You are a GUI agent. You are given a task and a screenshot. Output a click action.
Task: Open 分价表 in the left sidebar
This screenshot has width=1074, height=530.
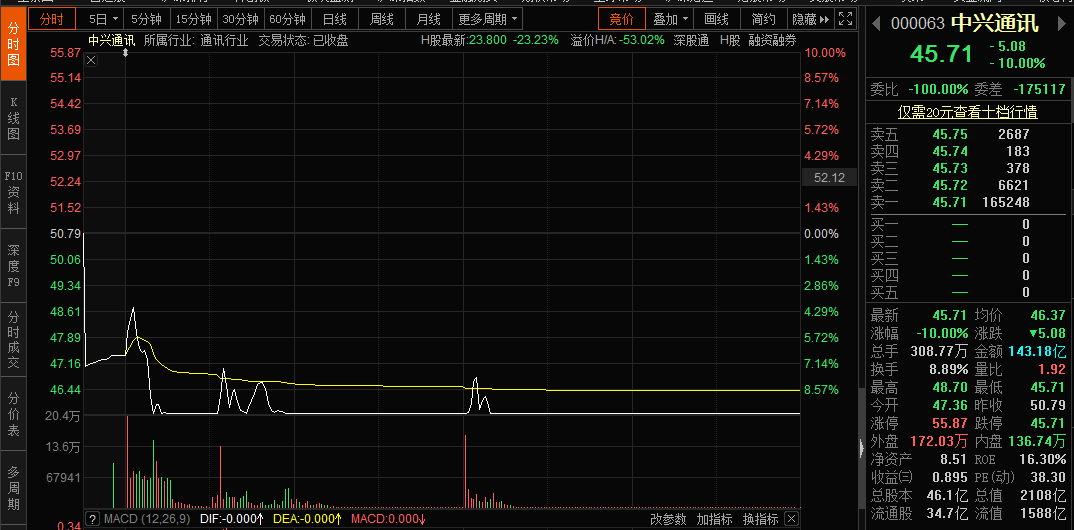tap(13, 414)
